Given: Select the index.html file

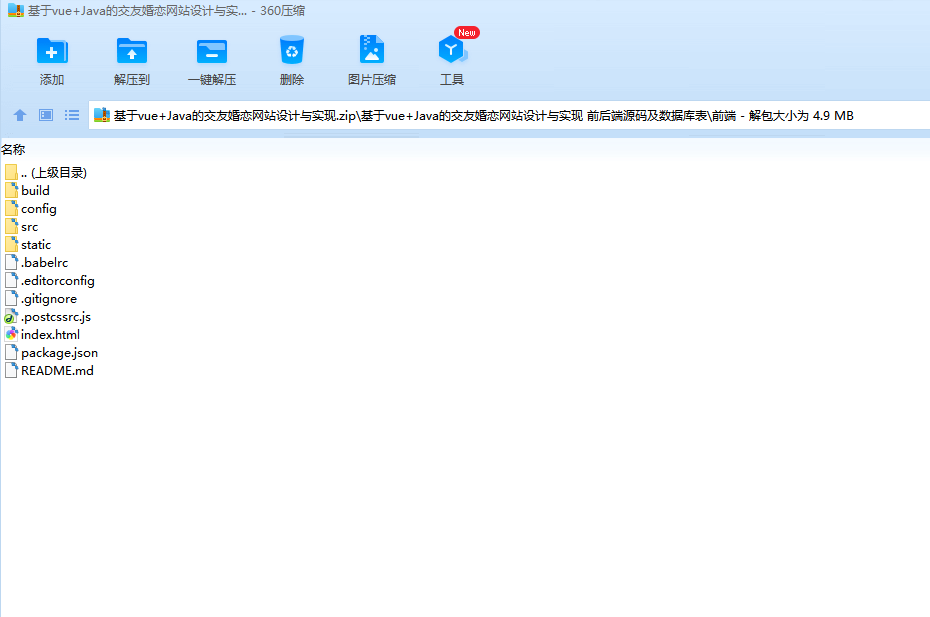Looking at the screenshot, I should click(42, 335).
